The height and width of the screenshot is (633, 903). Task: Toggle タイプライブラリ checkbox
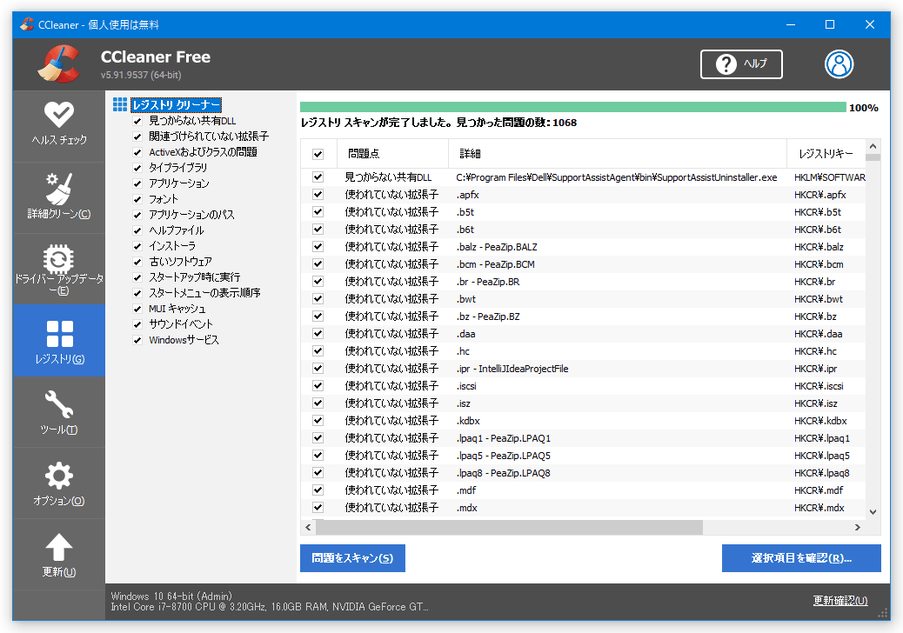tap(137, 168)
